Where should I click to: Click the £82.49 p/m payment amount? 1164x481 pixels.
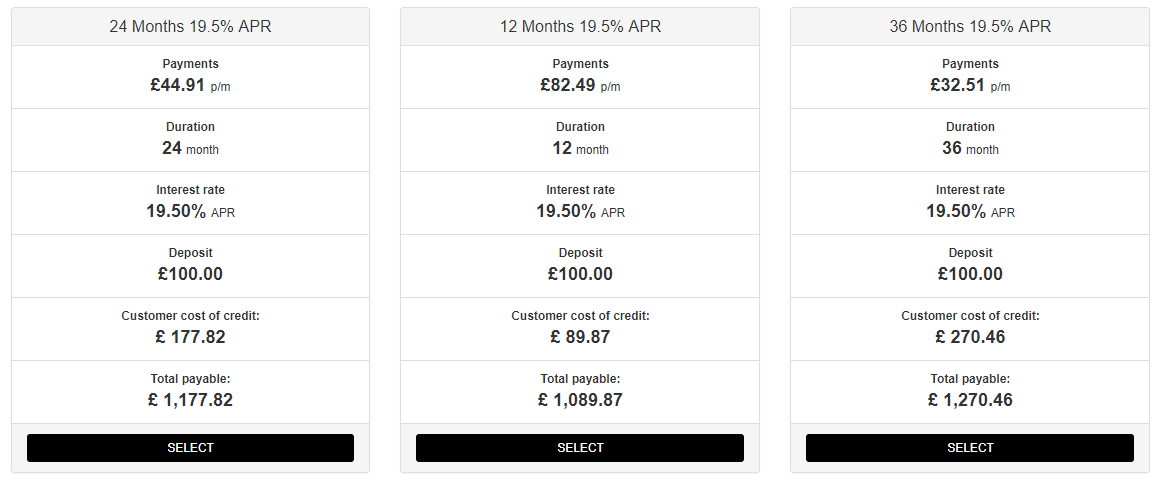(580, 86)
